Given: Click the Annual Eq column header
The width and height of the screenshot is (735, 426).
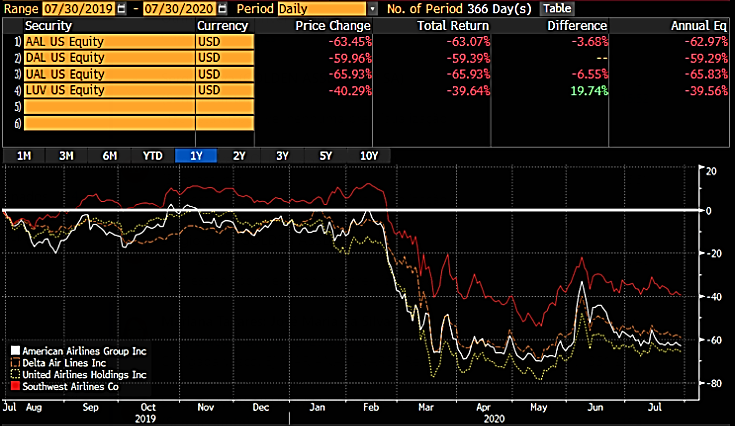Looking at the screenshot, I should coord(698,26).
